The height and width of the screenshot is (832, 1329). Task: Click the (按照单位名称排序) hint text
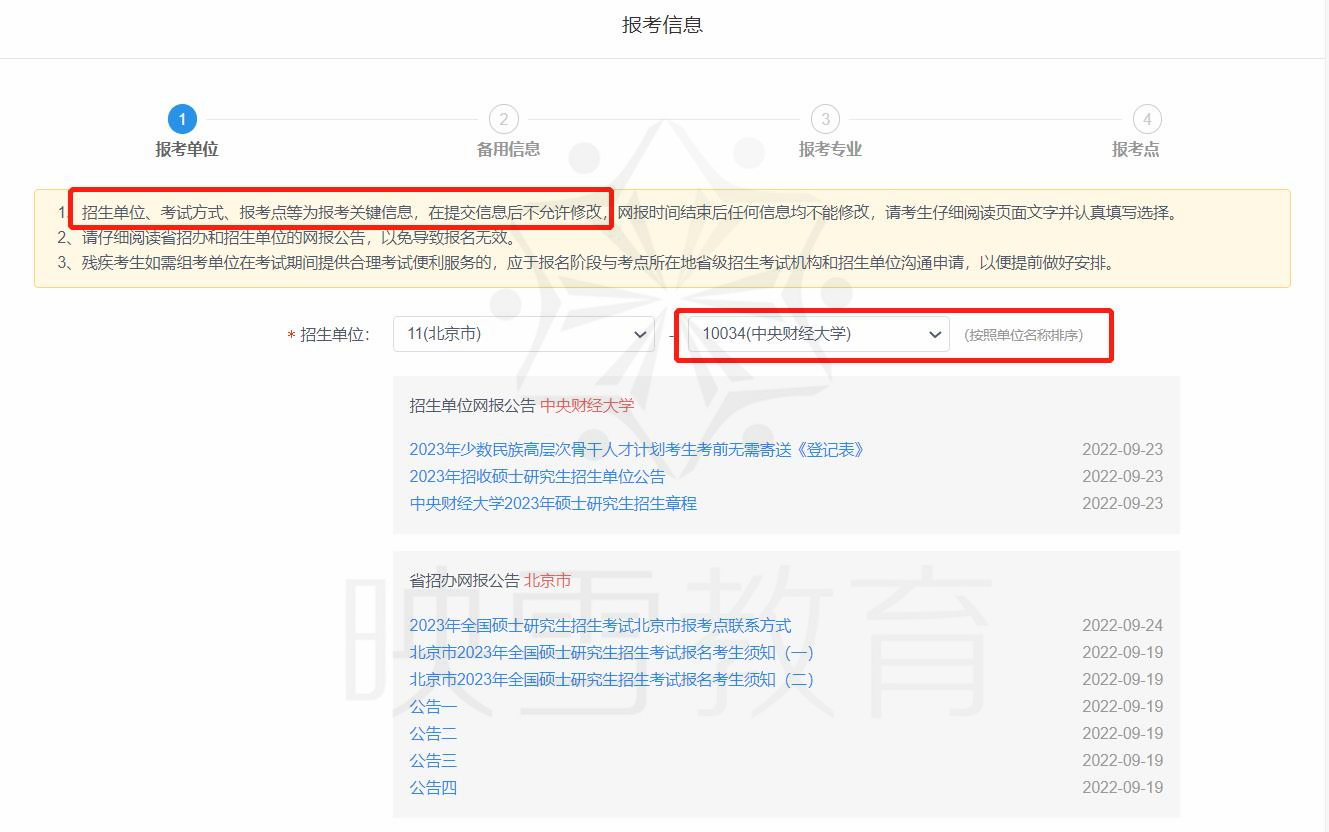coord(1023,335)
